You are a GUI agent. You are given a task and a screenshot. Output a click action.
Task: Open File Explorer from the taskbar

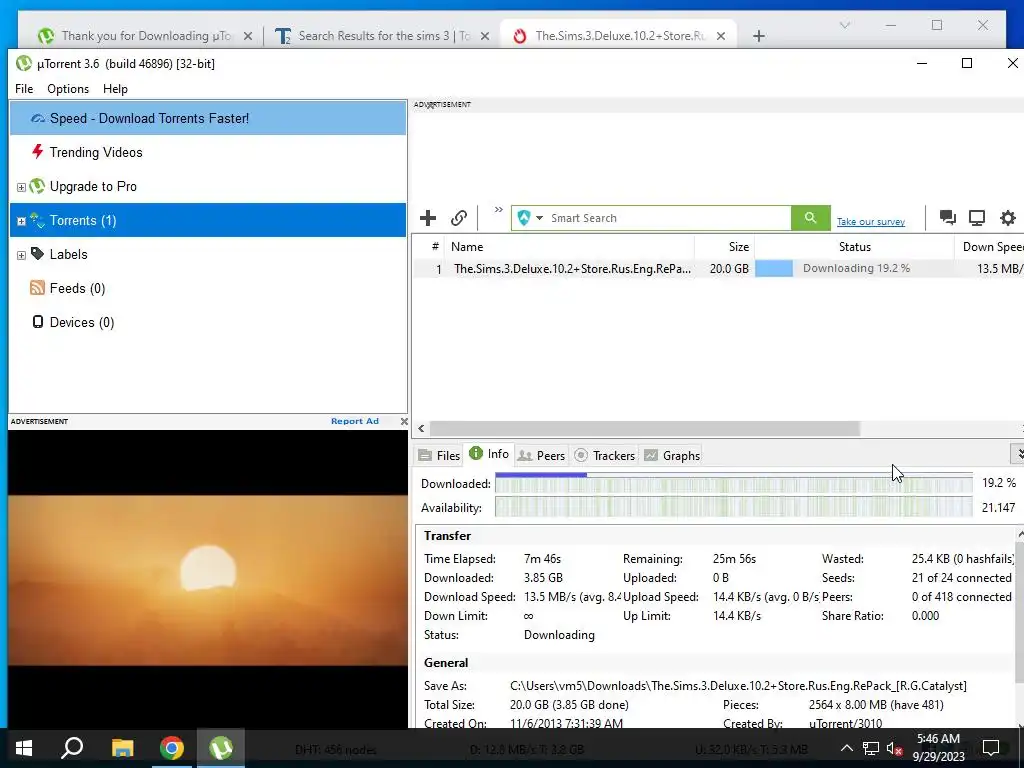pyautogui.click(x=122, y=748)
